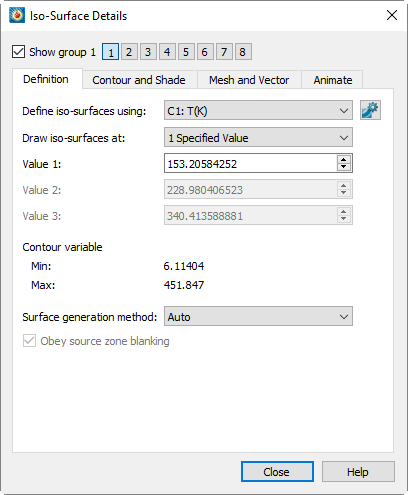Click the Value 1 input field

(251, 163)
